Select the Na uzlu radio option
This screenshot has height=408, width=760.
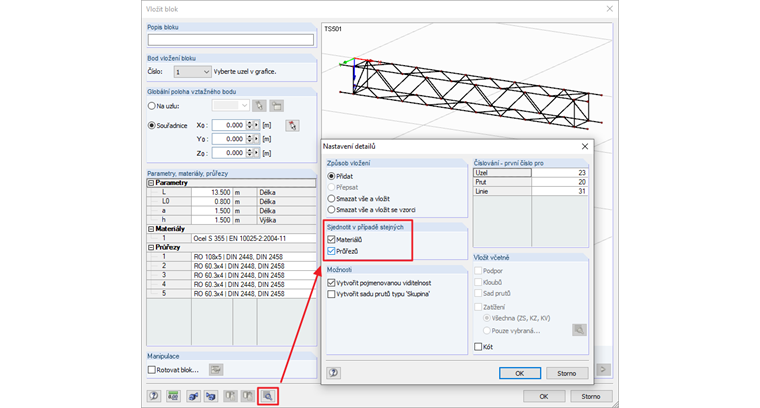click(x=152, y=106)
